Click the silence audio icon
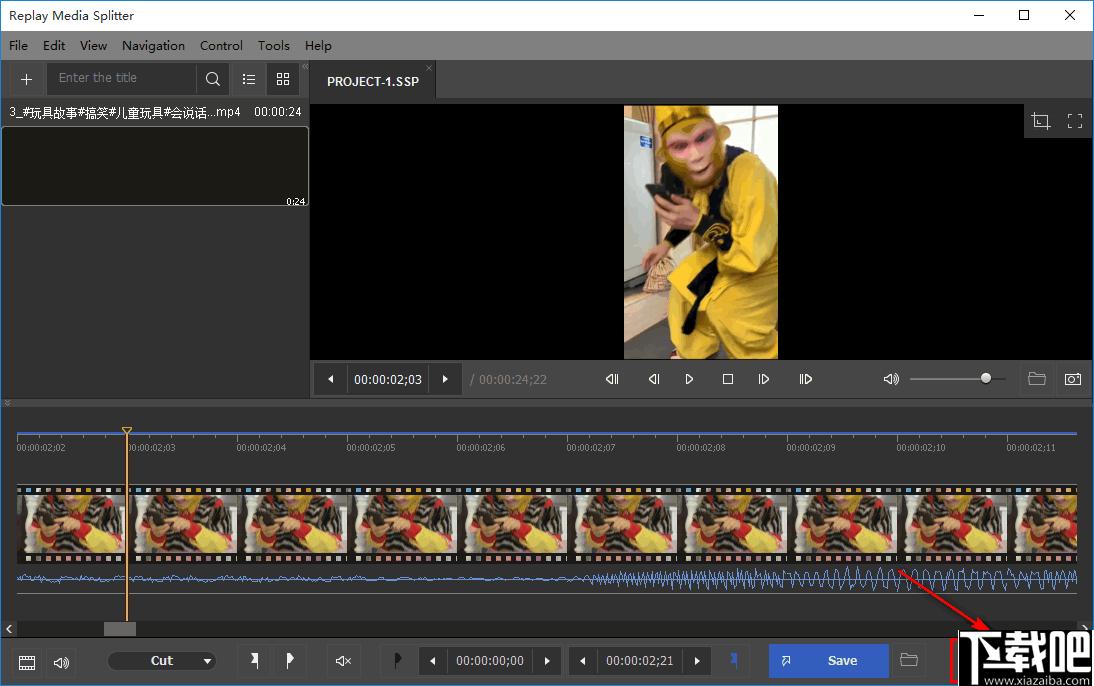 coord(343,661)
